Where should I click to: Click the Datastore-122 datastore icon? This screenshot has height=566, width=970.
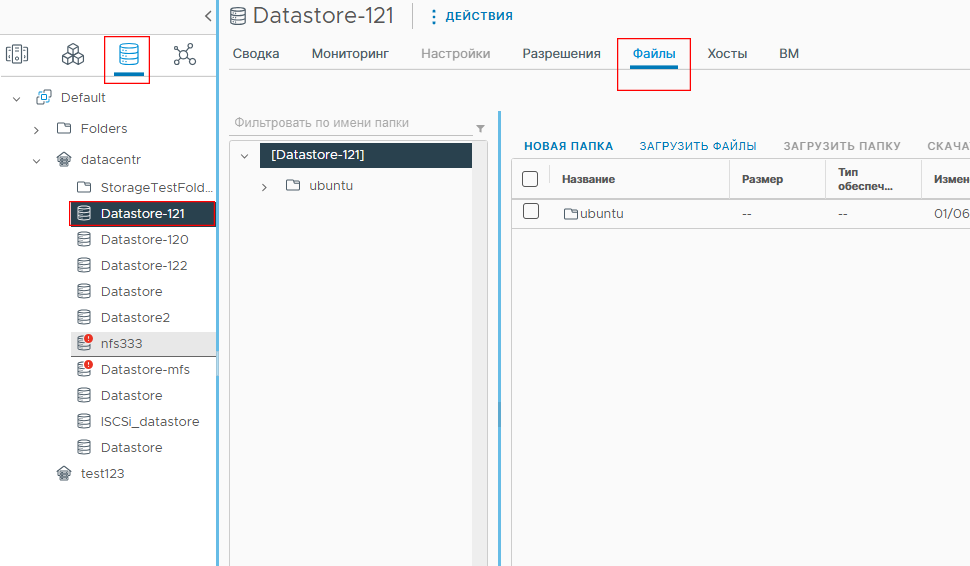pyautogui.click(x=84, y=265)
